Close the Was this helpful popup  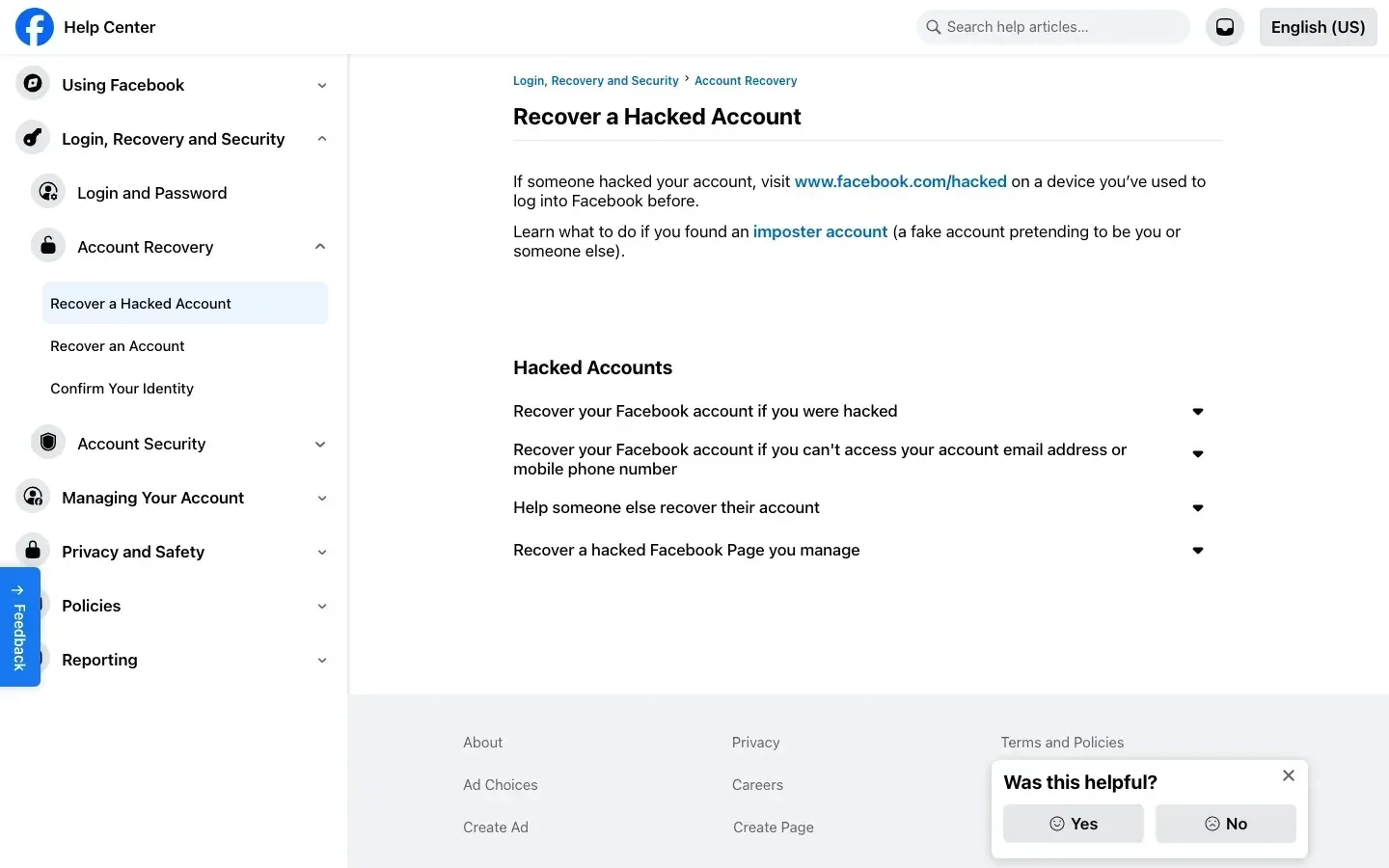1289,775
